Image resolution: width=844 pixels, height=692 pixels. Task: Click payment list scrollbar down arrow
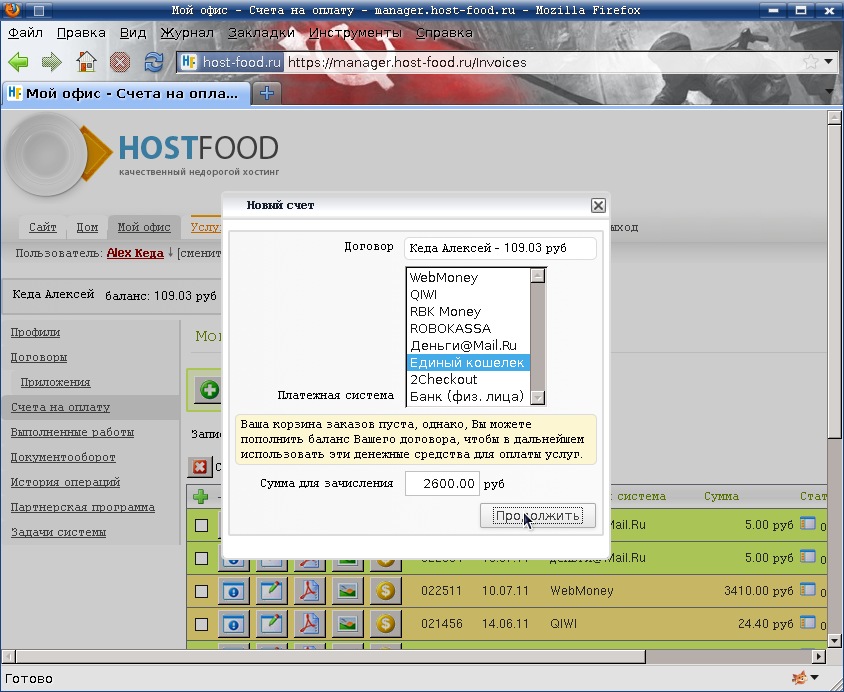538,398
